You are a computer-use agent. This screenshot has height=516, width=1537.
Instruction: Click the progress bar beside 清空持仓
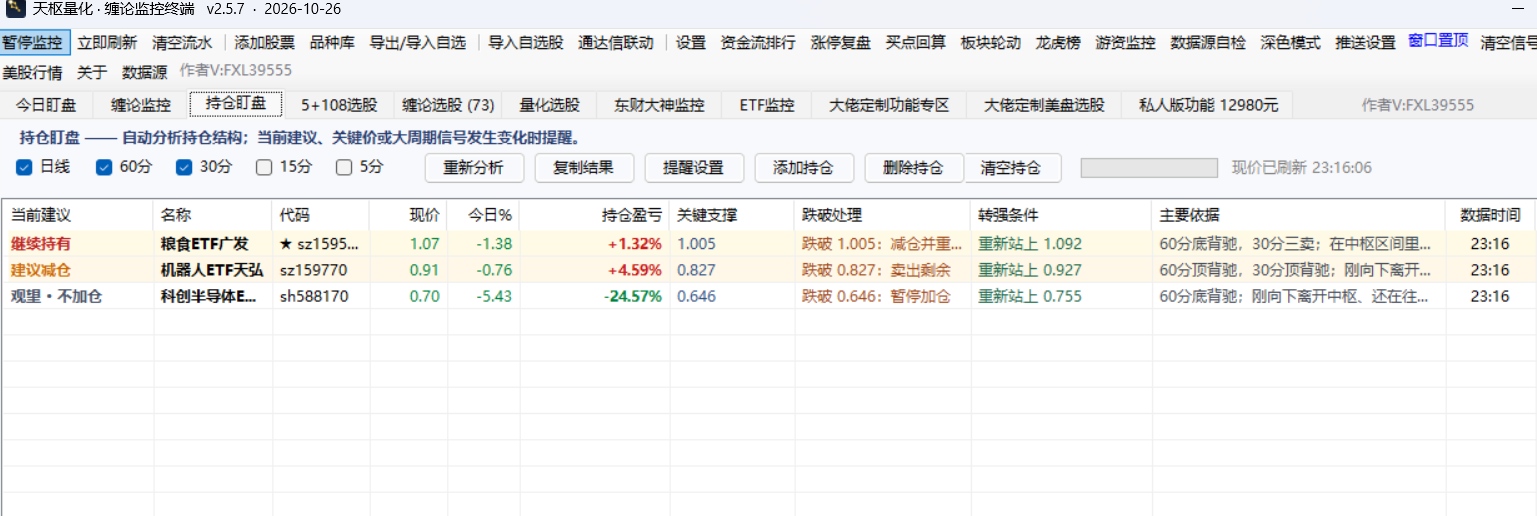pyautogui.click(x=1149, y=168)
